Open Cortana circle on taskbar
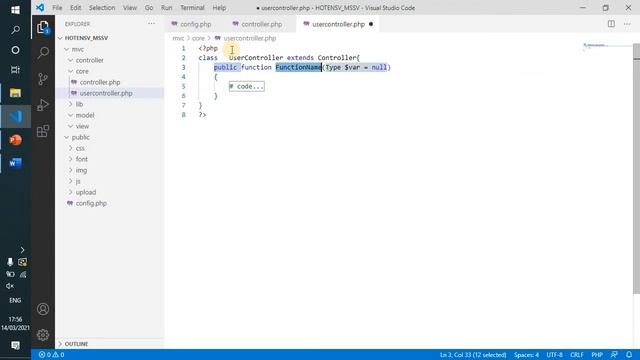 [x=15, y=50]
